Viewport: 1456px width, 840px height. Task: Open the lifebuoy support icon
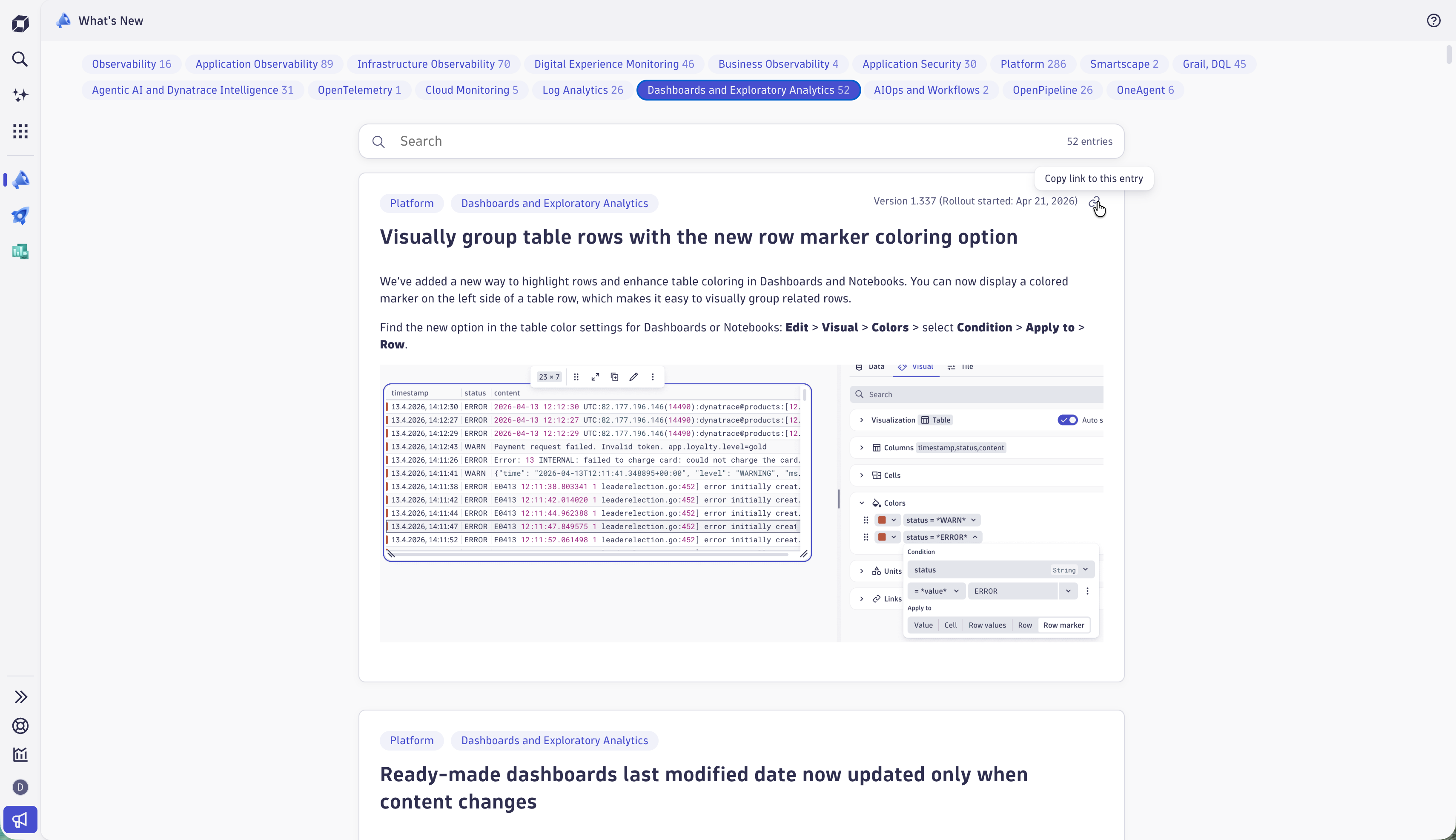tap(20, 726)
